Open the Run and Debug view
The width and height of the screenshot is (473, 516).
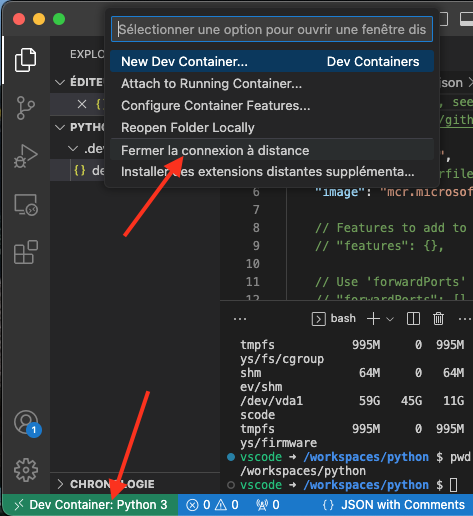click(x=25, y=156)
